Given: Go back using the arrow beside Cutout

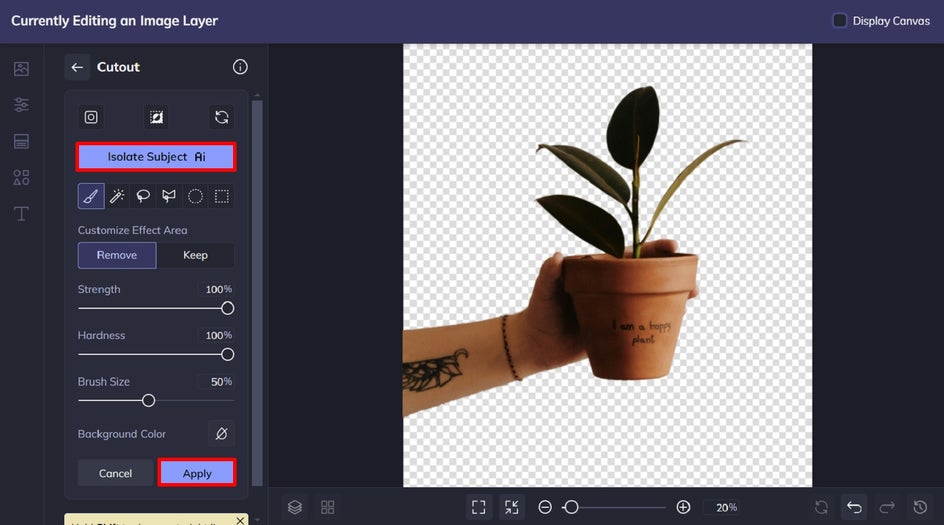Looking at the screenshot, I should click(77, 67).
